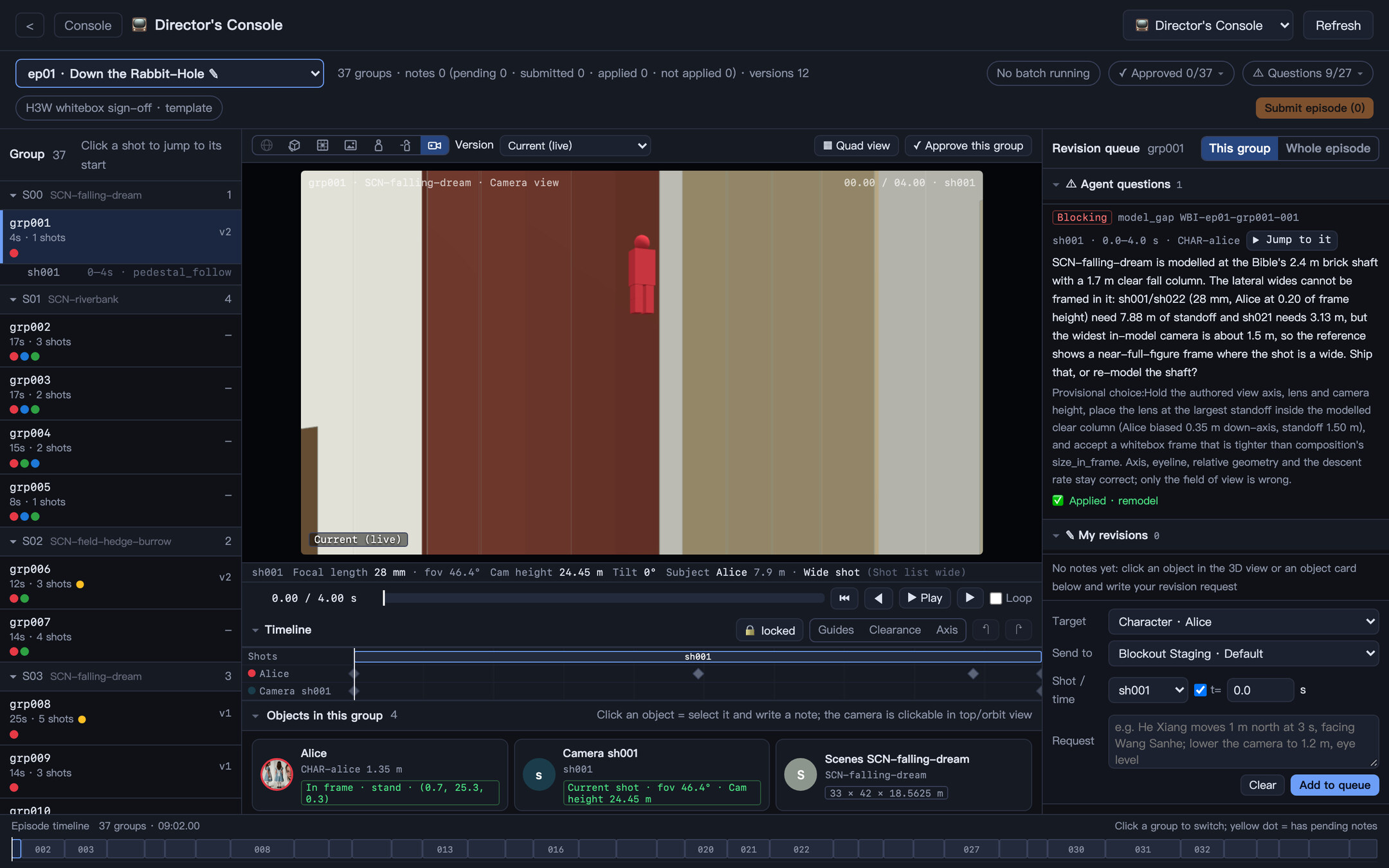
Task: Click the Jump to it button
Action: (1291, 240)
